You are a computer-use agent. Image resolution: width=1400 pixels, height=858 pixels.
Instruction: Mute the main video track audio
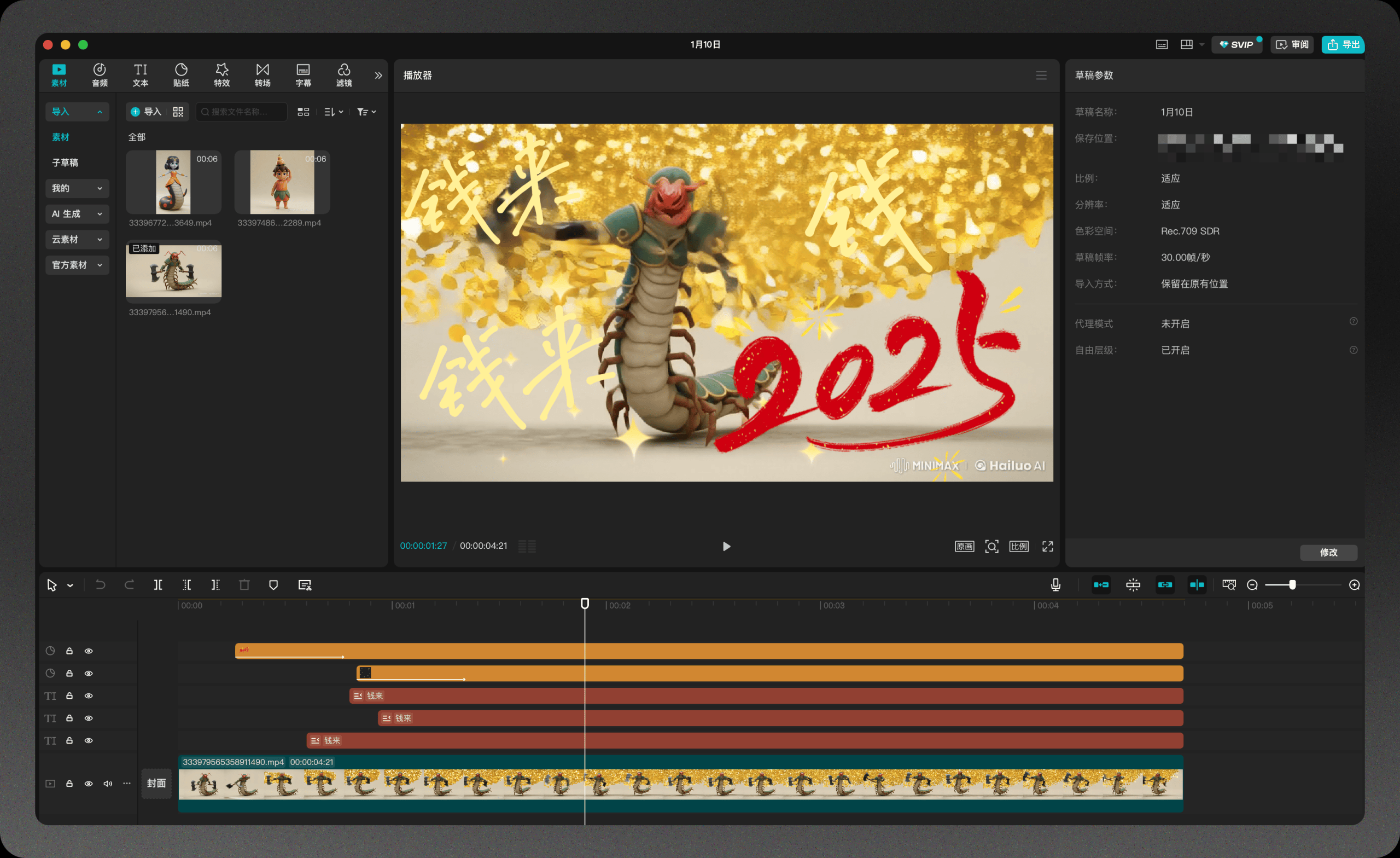tap(107, 784)
